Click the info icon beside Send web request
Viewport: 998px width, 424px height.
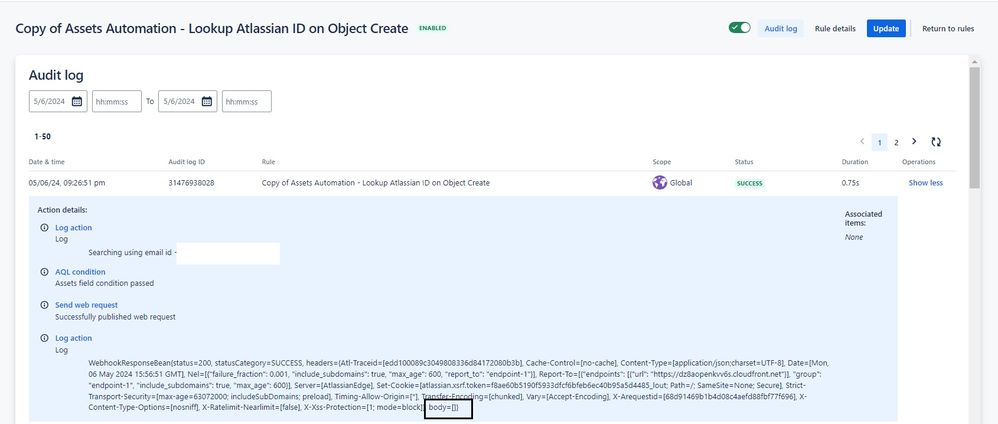pos(44,305)
